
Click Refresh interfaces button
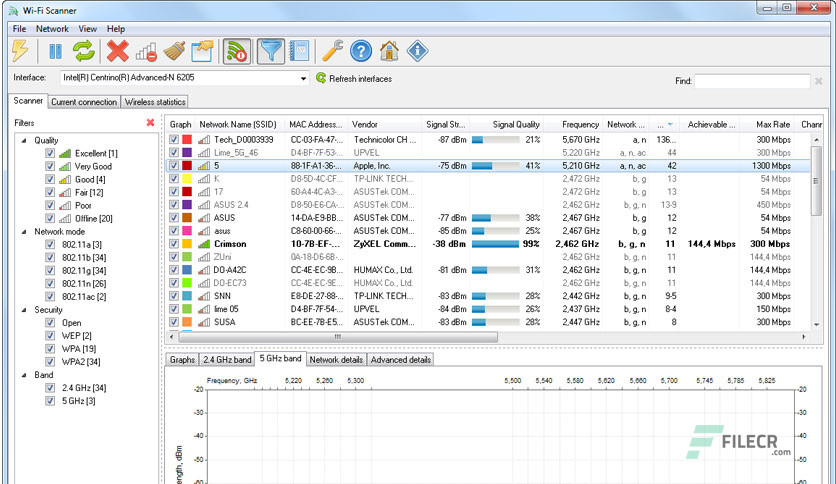click(354, 78)
